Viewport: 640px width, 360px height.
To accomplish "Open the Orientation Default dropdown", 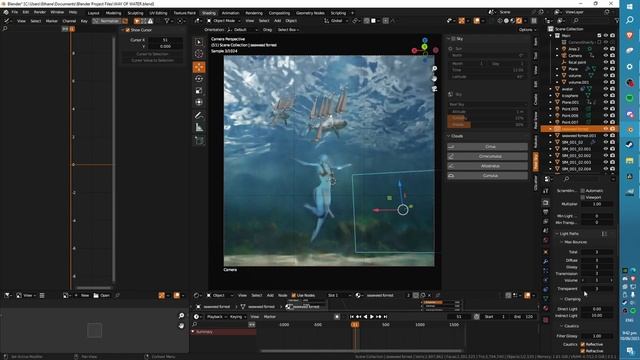I will (x=242, y=30).
